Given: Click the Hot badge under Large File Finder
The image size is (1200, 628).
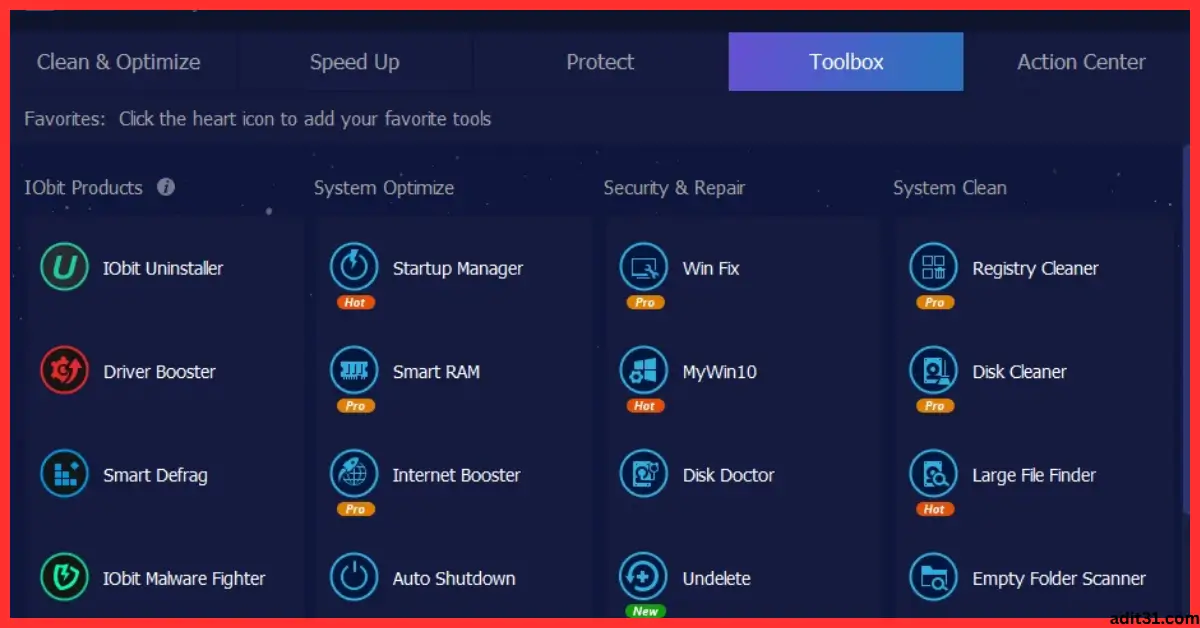Looking at the screenshot, I should 934,509.
